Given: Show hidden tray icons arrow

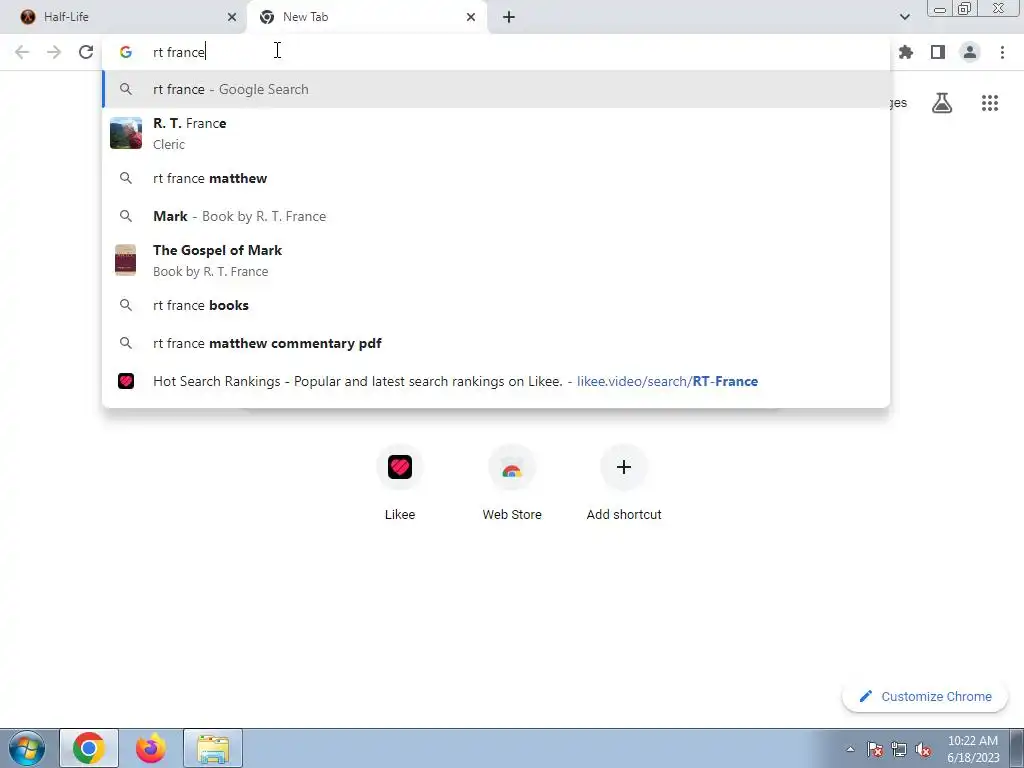Looking at the screenshot, I should tap(850, 749).
